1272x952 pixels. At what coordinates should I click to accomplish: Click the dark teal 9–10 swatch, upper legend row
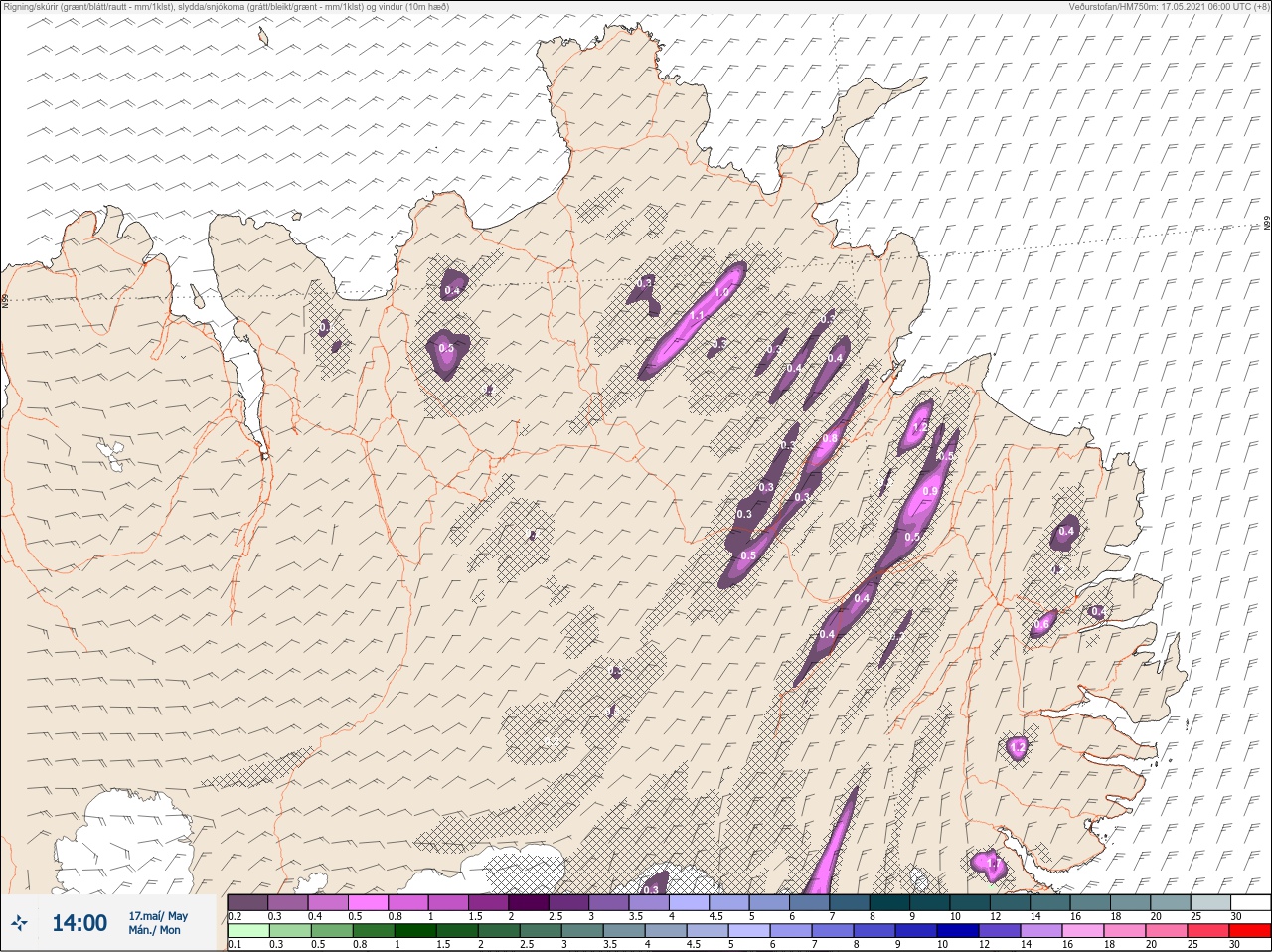pyautogui.click(x=932, y=902)
